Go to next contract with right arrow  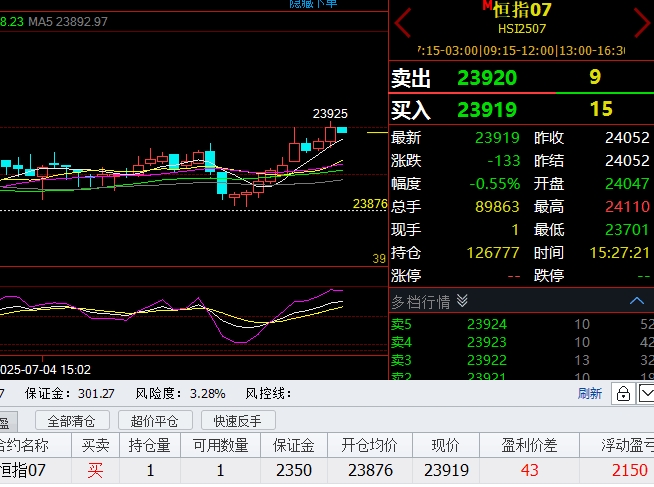642,23
